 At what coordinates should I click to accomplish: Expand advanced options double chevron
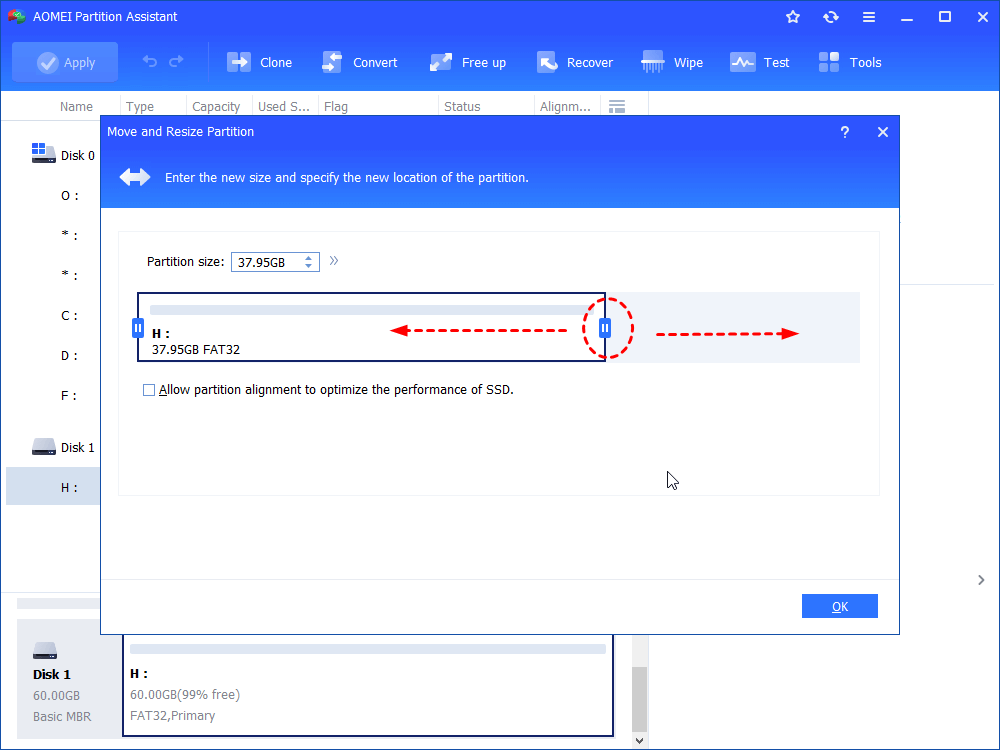coord(334,261)
